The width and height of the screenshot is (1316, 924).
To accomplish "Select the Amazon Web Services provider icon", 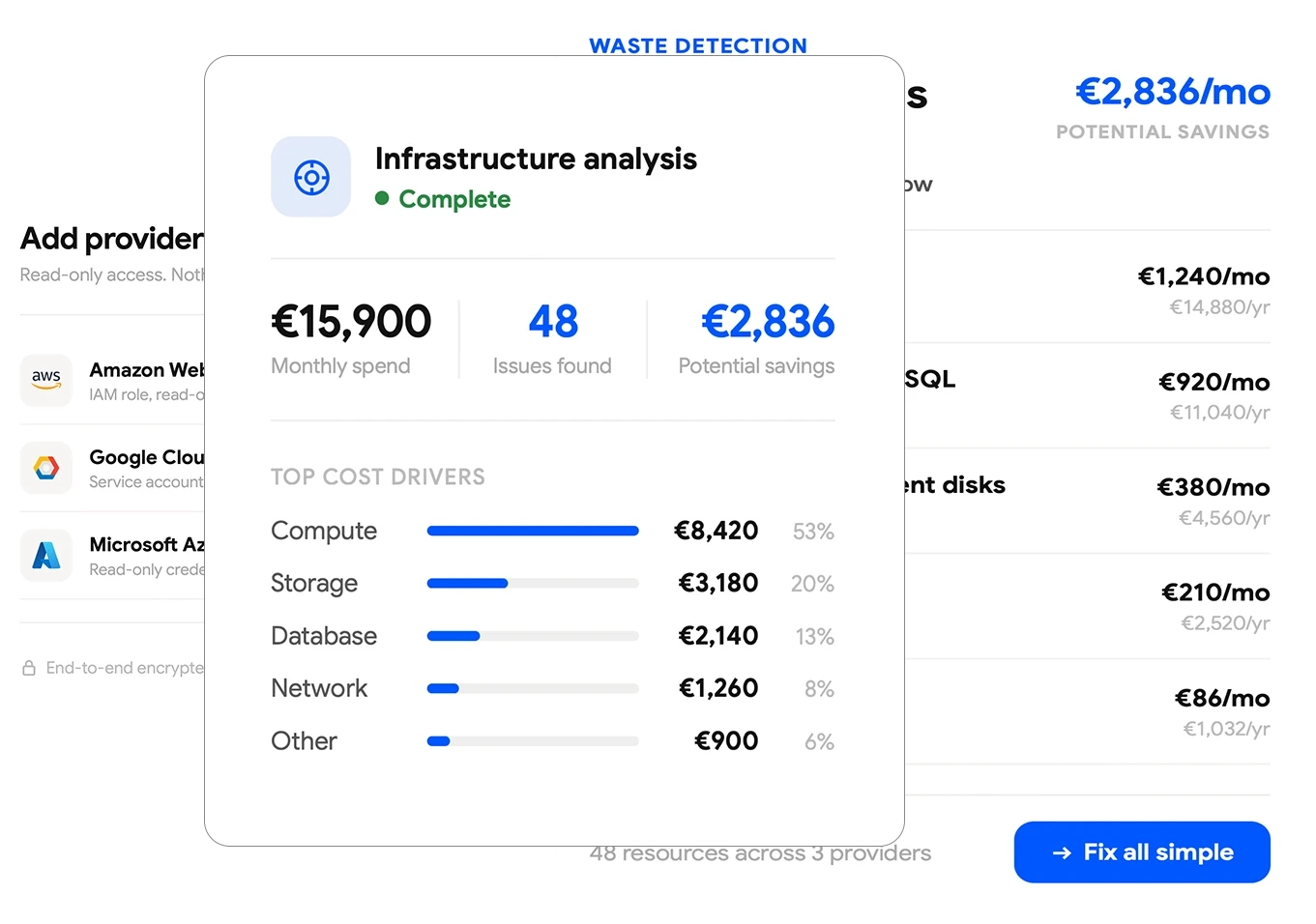I will [x=46, y=380].
